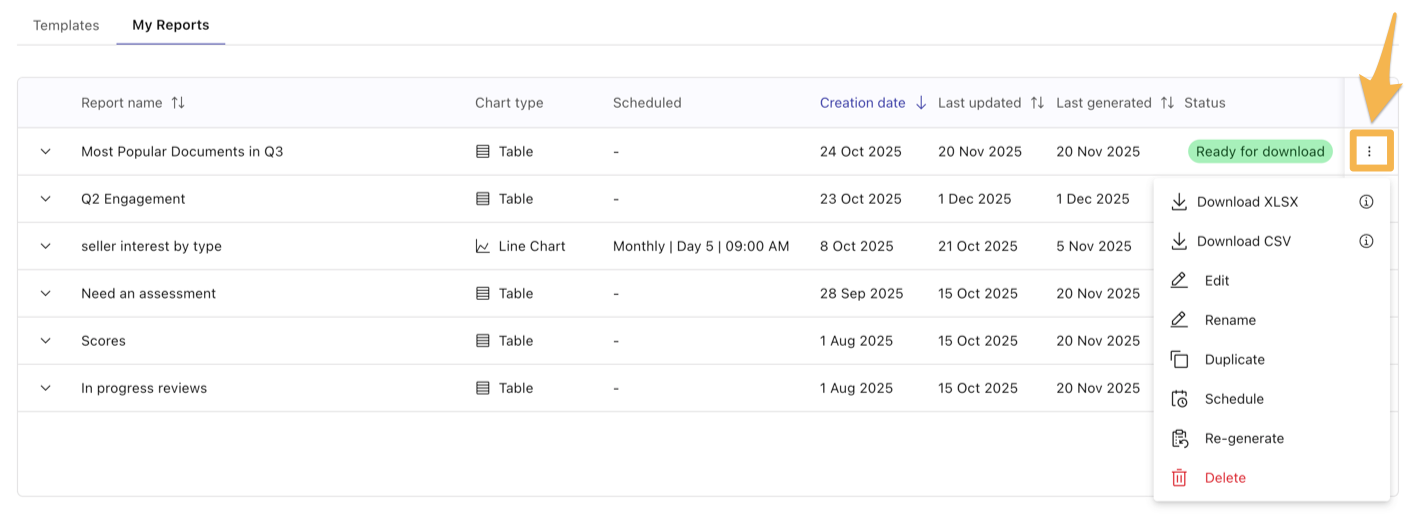Expand the Scores report row
Viewport: 1410px width, 515px height.
[x=45, y=341]
